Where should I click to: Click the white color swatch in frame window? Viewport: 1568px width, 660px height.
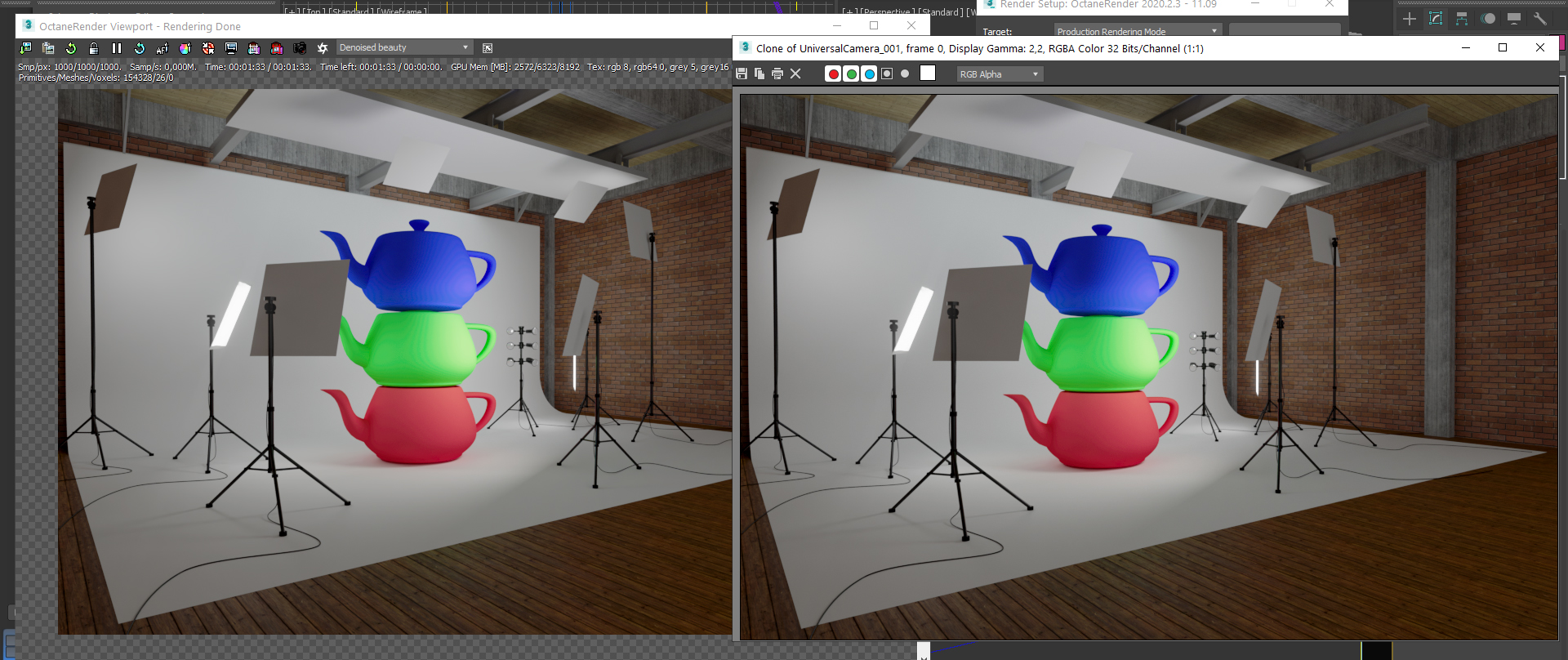coord(928,74)
